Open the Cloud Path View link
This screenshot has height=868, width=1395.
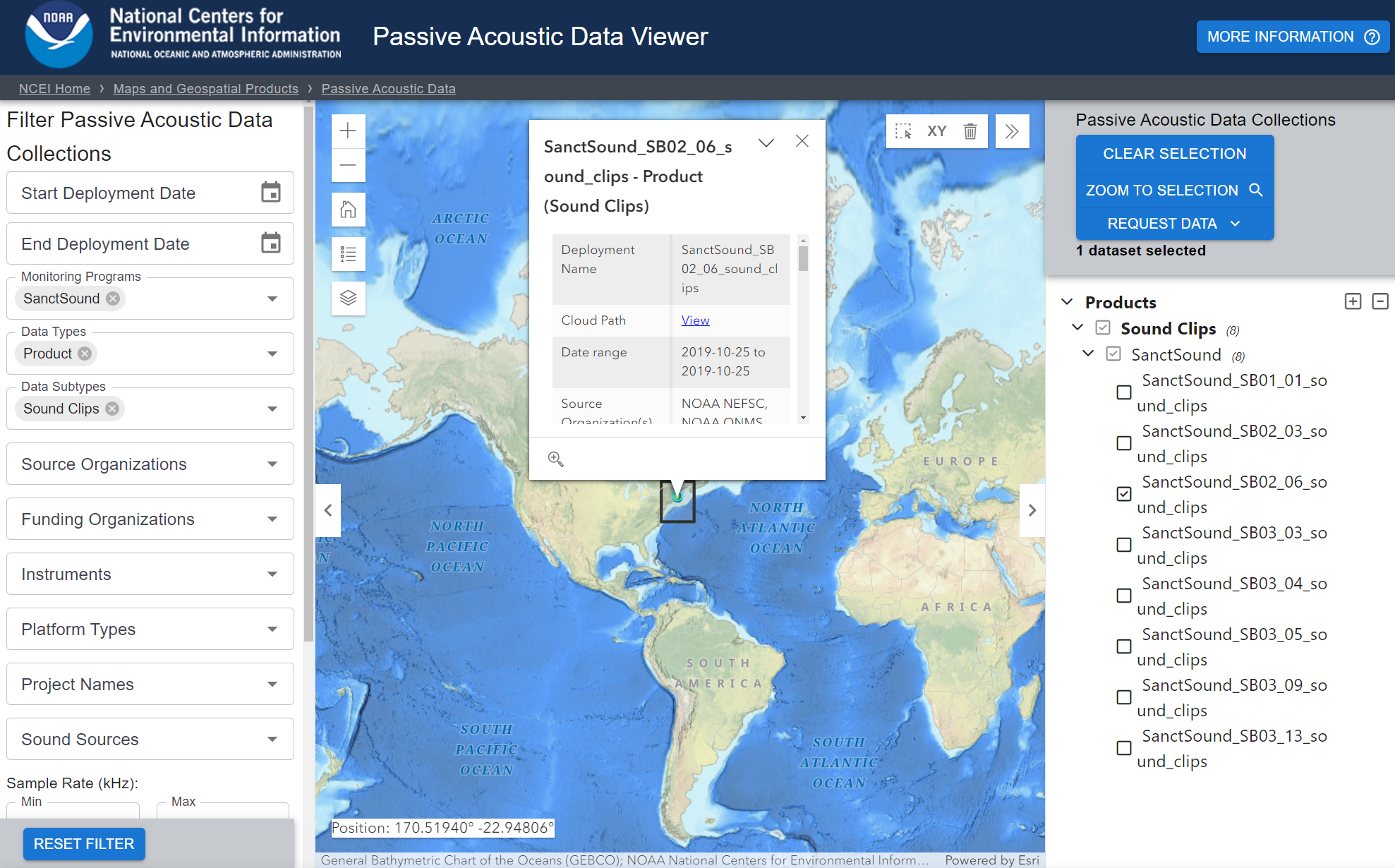point(695,320)
